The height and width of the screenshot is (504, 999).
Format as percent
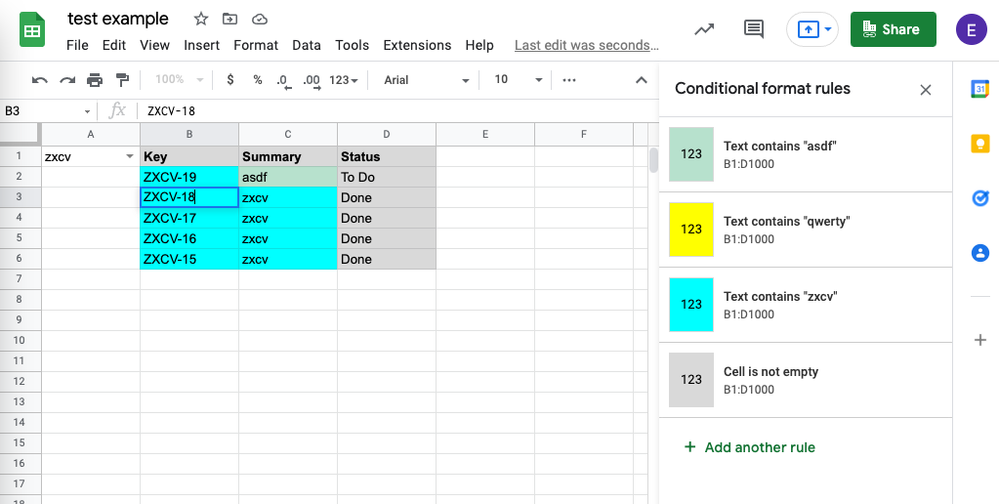click(x=257, y=80)
